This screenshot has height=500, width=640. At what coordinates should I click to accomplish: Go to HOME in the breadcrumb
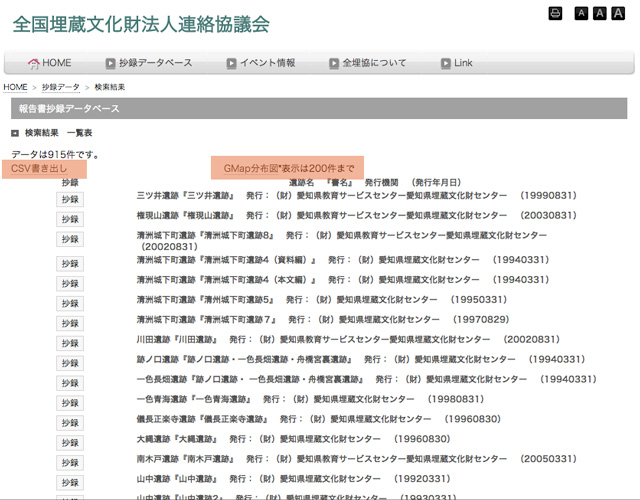click(x=16, y=87)
